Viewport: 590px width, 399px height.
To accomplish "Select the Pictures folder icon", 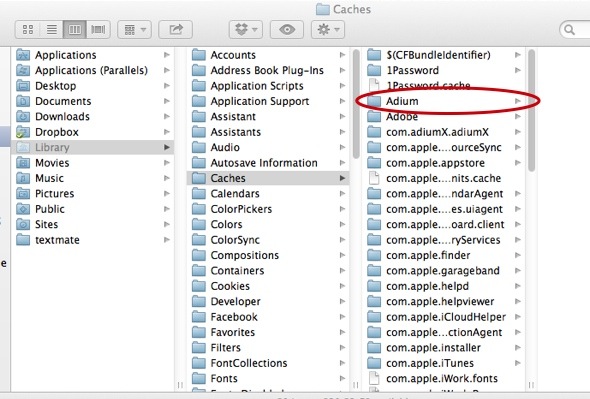I will coord(23,194).
